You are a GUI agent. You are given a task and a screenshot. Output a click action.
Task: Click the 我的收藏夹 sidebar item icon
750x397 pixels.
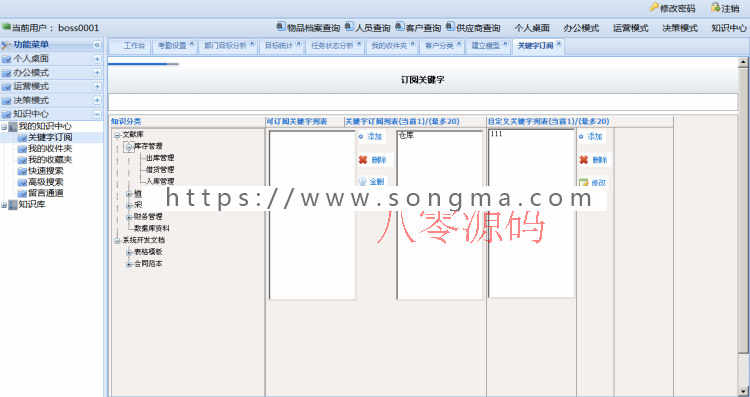coord(22,160)
